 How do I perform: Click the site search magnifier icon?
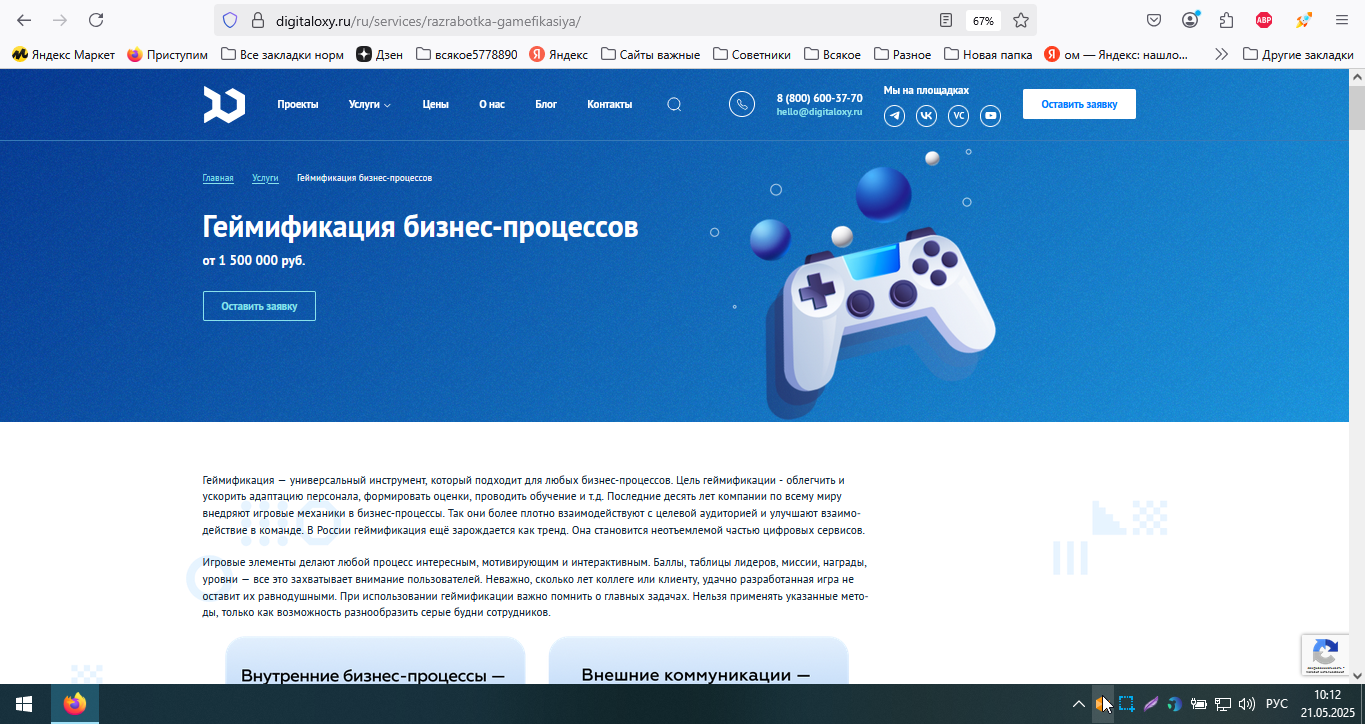(674, 104)
